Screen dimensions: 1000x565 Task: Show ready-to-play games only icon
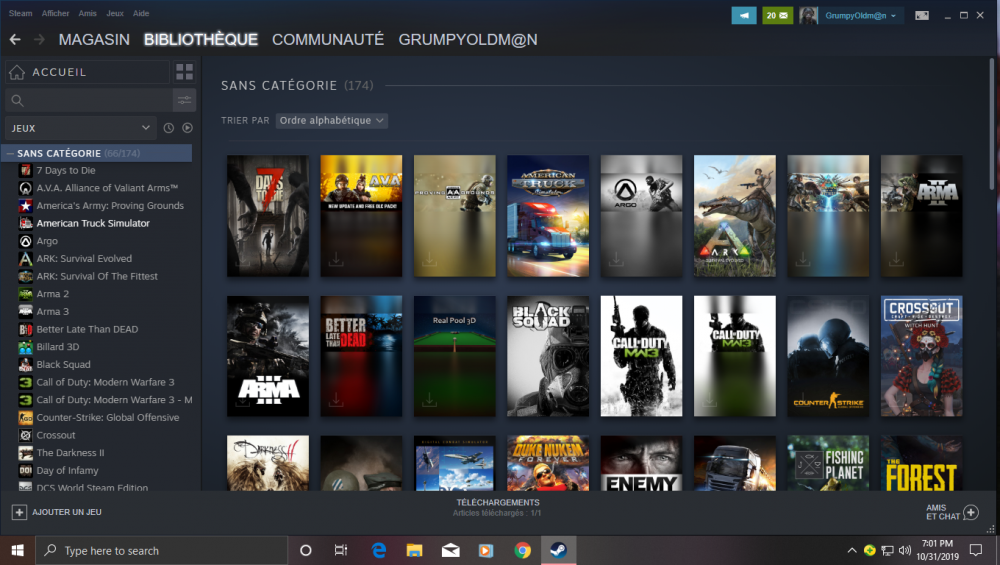point(188,128)
